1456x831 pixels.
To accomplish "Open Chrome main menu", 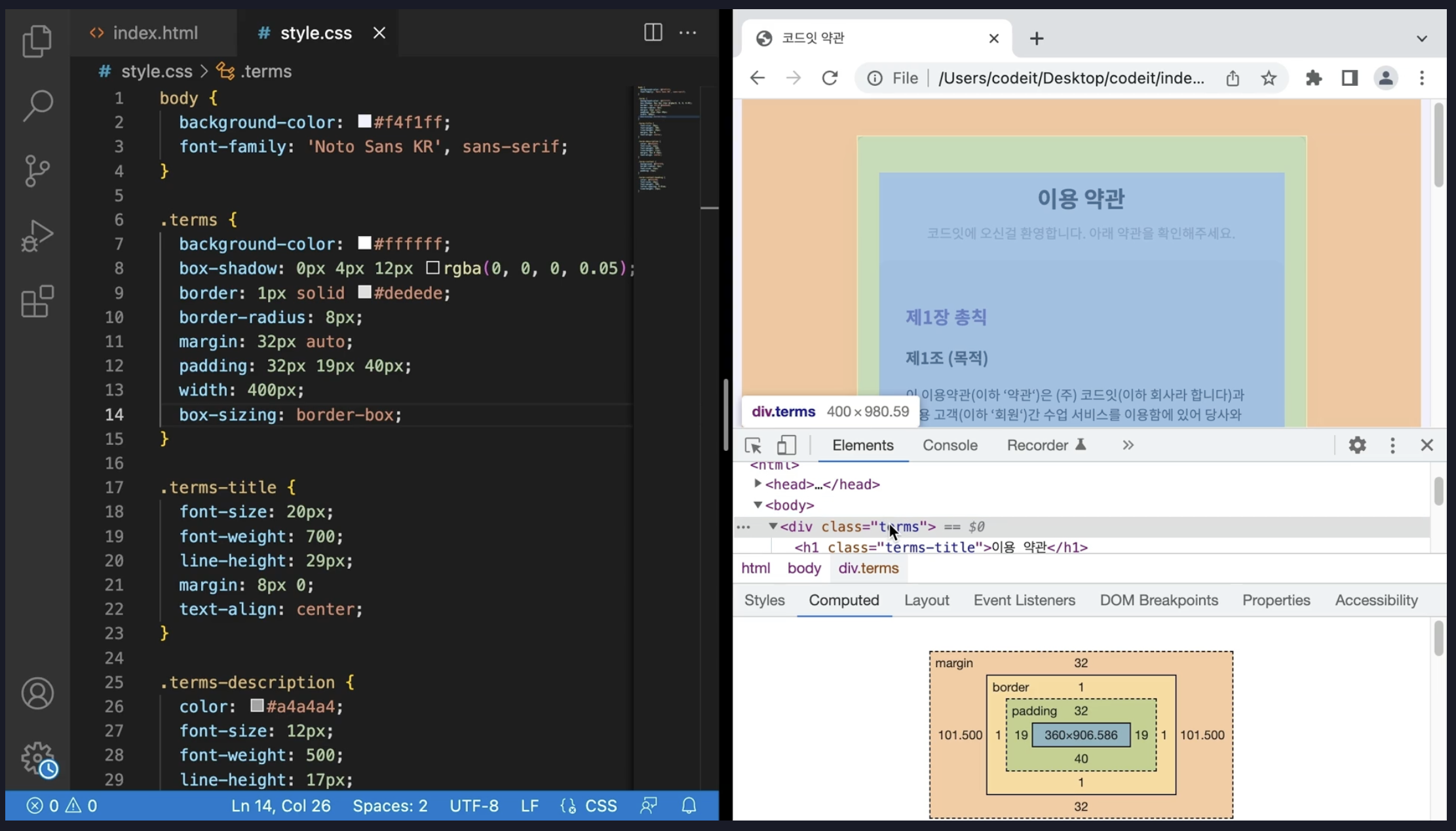I will (1421, 78).
